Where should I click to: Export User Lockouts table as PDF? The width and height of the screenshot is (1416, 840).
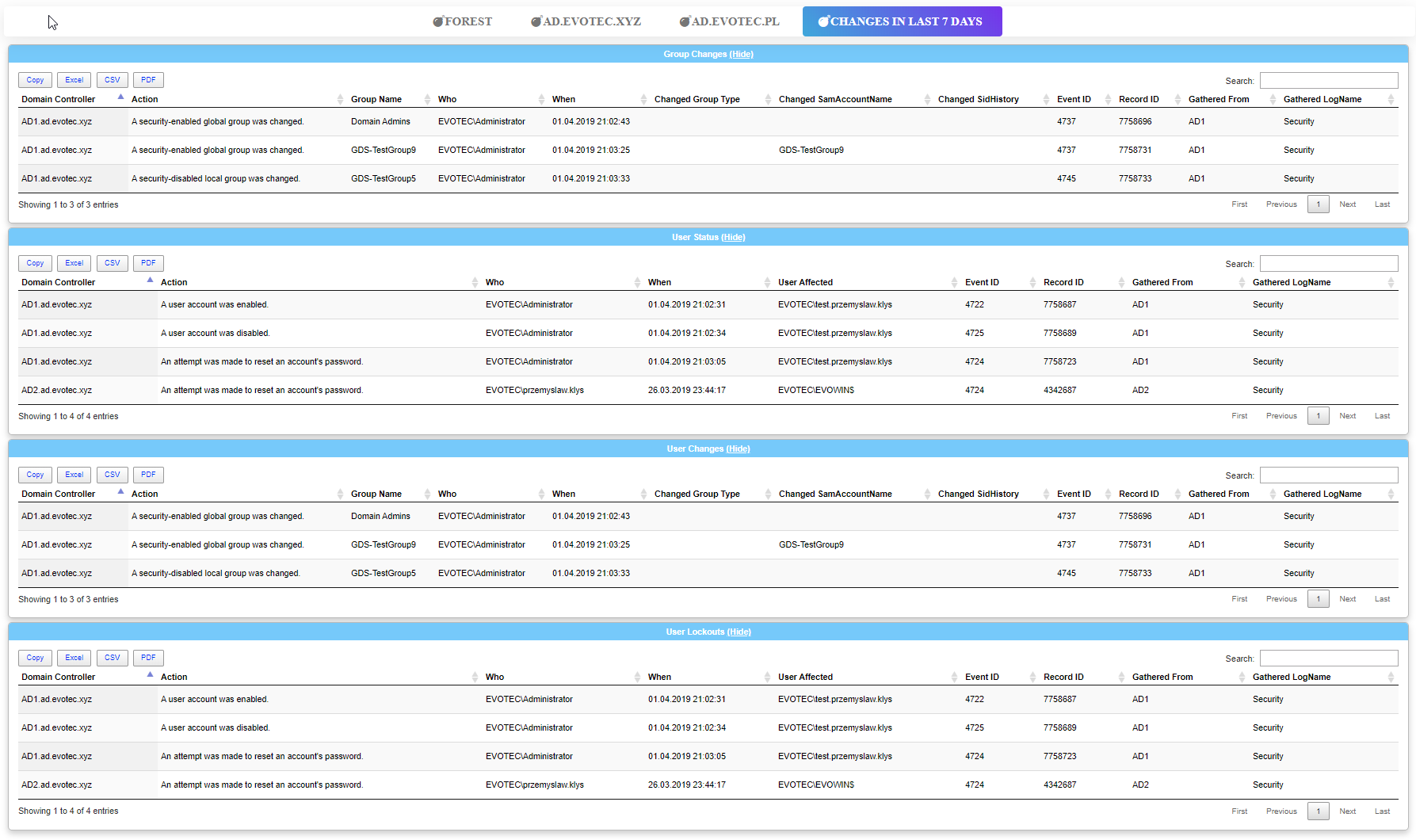(x=148, y=658)
